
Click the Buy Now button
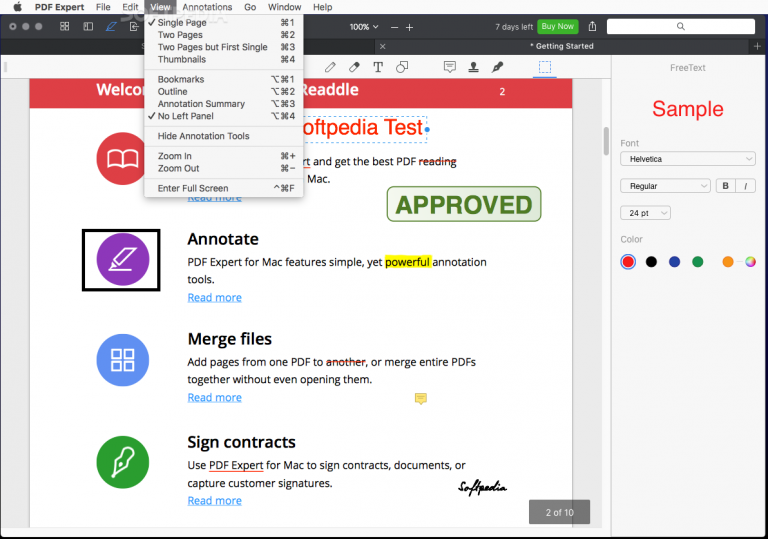click(x=557, y=26)
